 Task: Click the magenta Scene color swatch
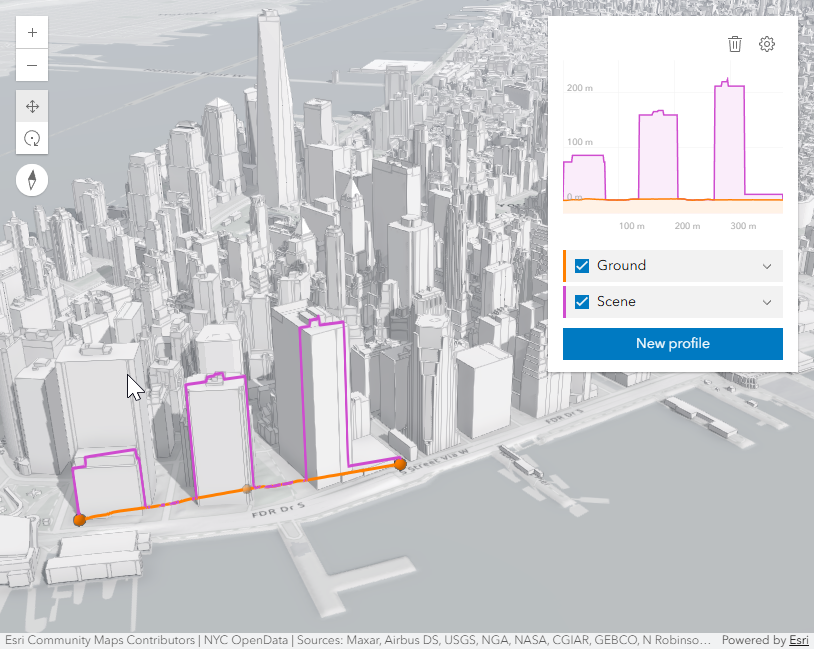tap(564, 301)
